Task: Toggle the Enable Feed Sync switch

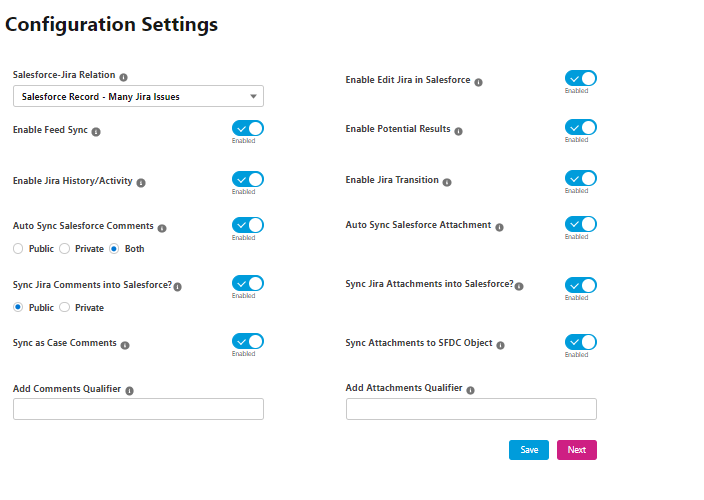Action: (248, 128)
